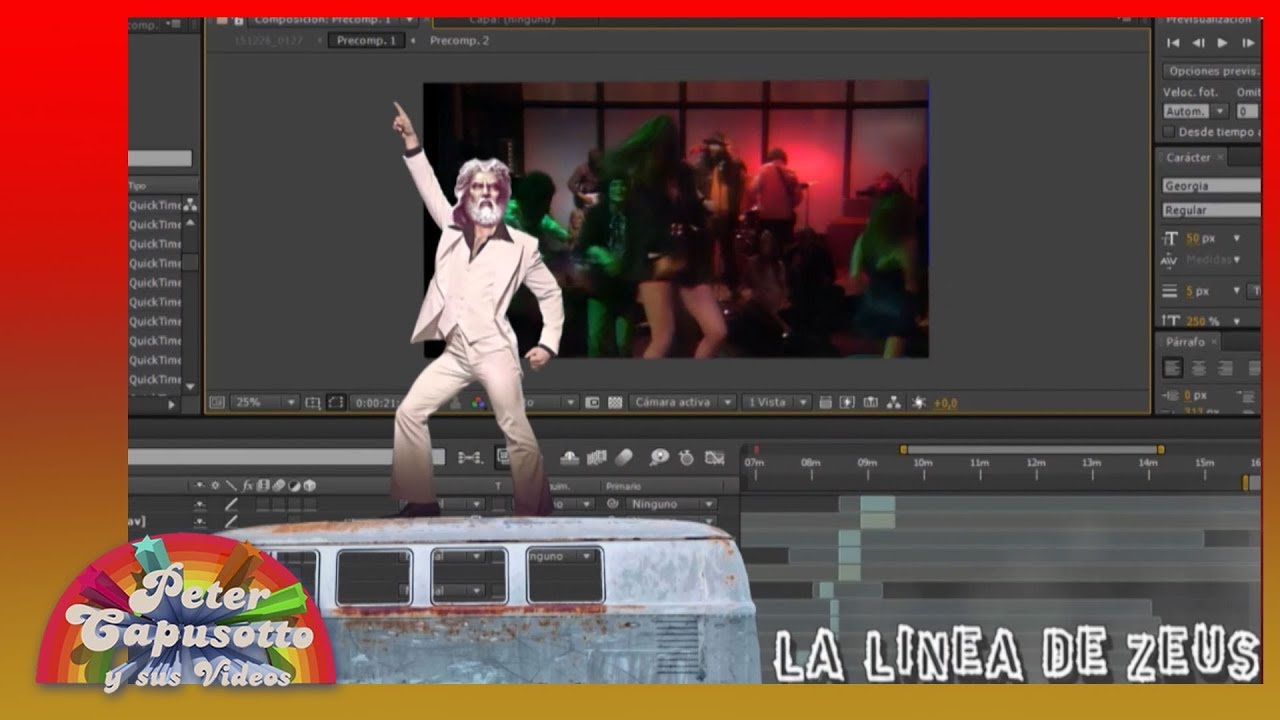Enable the Desde tiempo actual checkbox
The image size is (1280, 720).
[1168, 132]
